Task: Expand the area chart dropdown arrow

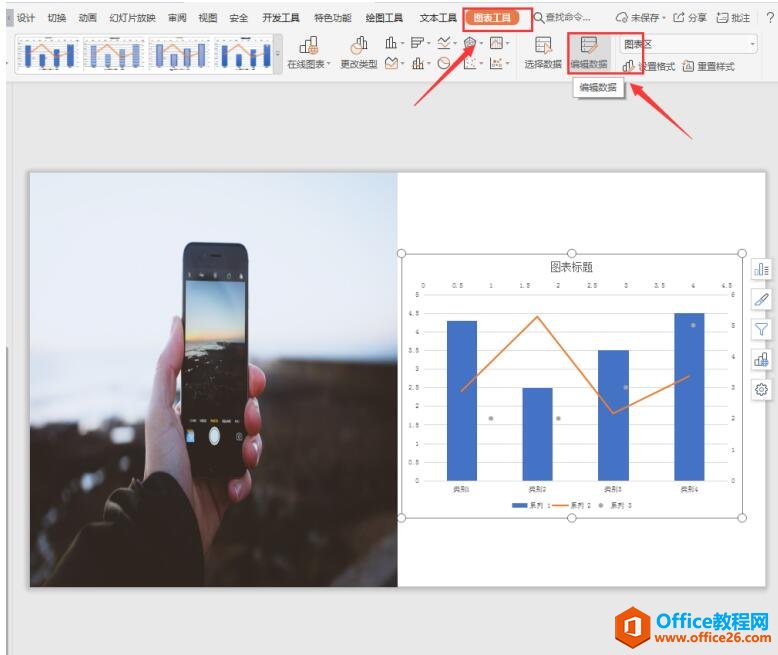Action: [402, 64]
